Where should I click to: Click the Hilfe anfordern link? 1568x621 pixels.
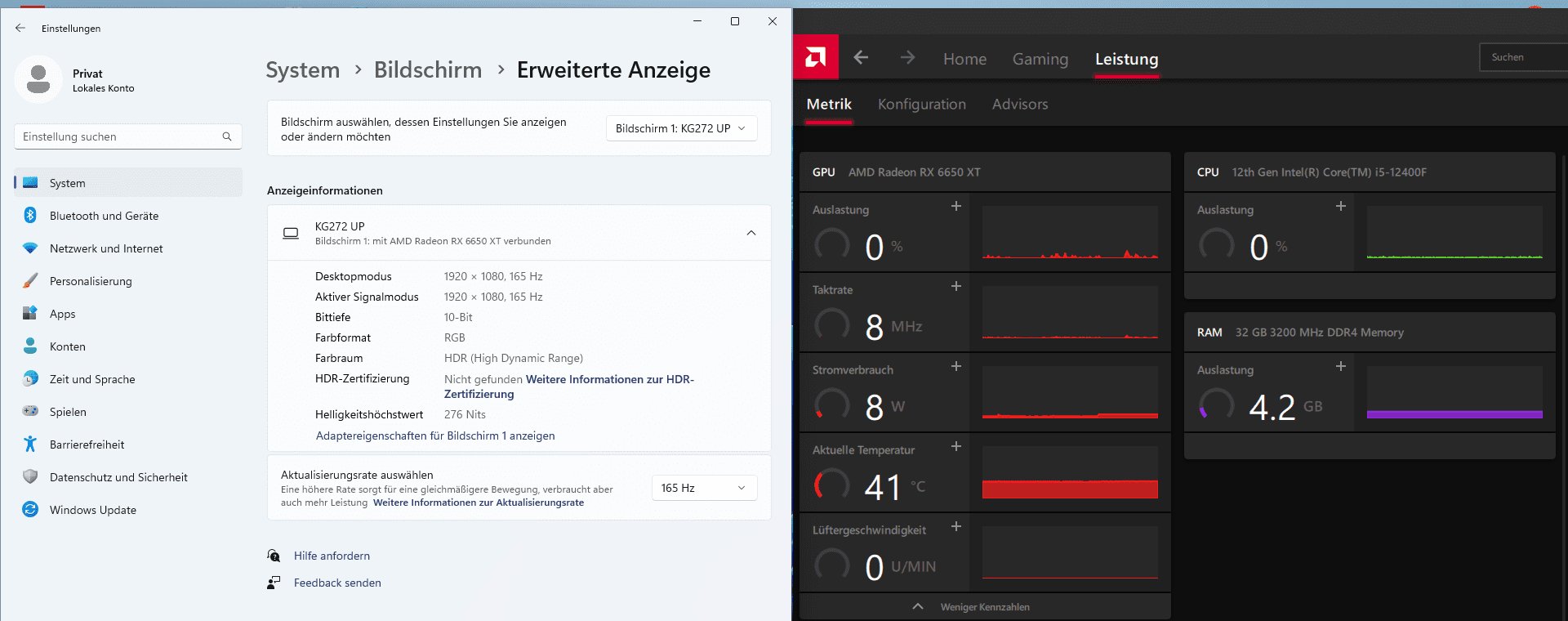332,556
